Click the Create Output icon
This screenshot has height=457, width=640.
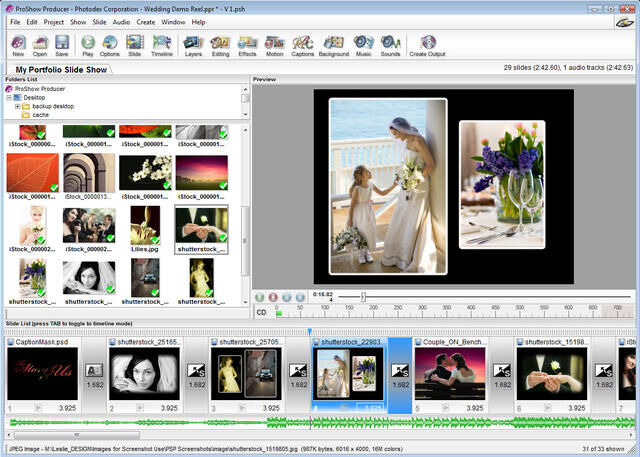[428, 43]
